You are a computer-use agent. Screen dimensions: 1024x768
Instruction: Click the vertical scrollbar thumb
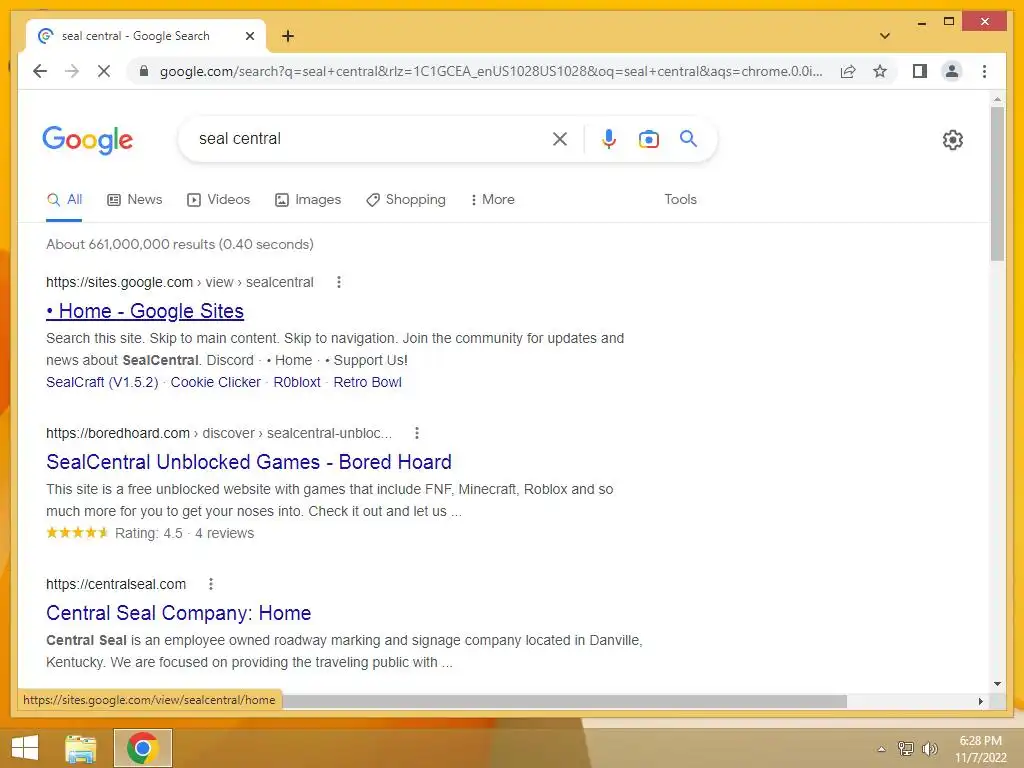click(x=997, y=184)
